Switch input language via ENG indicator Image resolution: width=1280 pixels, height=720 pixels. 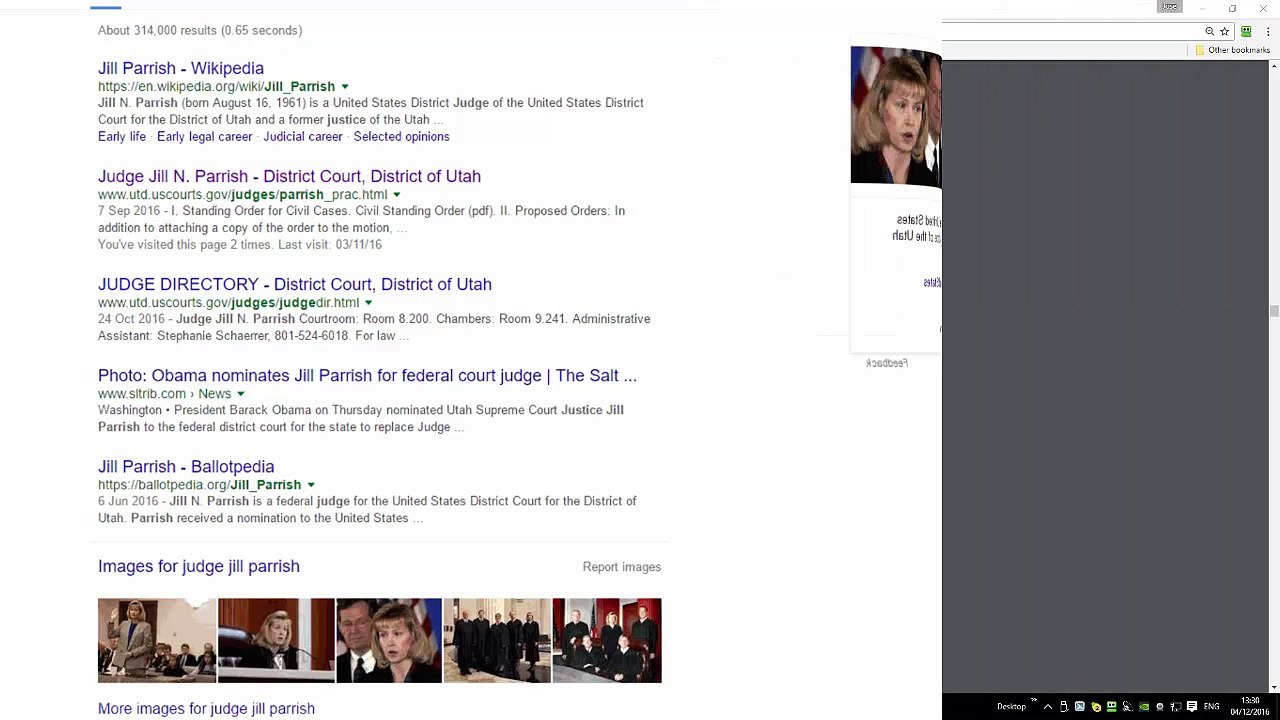(x=1212, y=706)
